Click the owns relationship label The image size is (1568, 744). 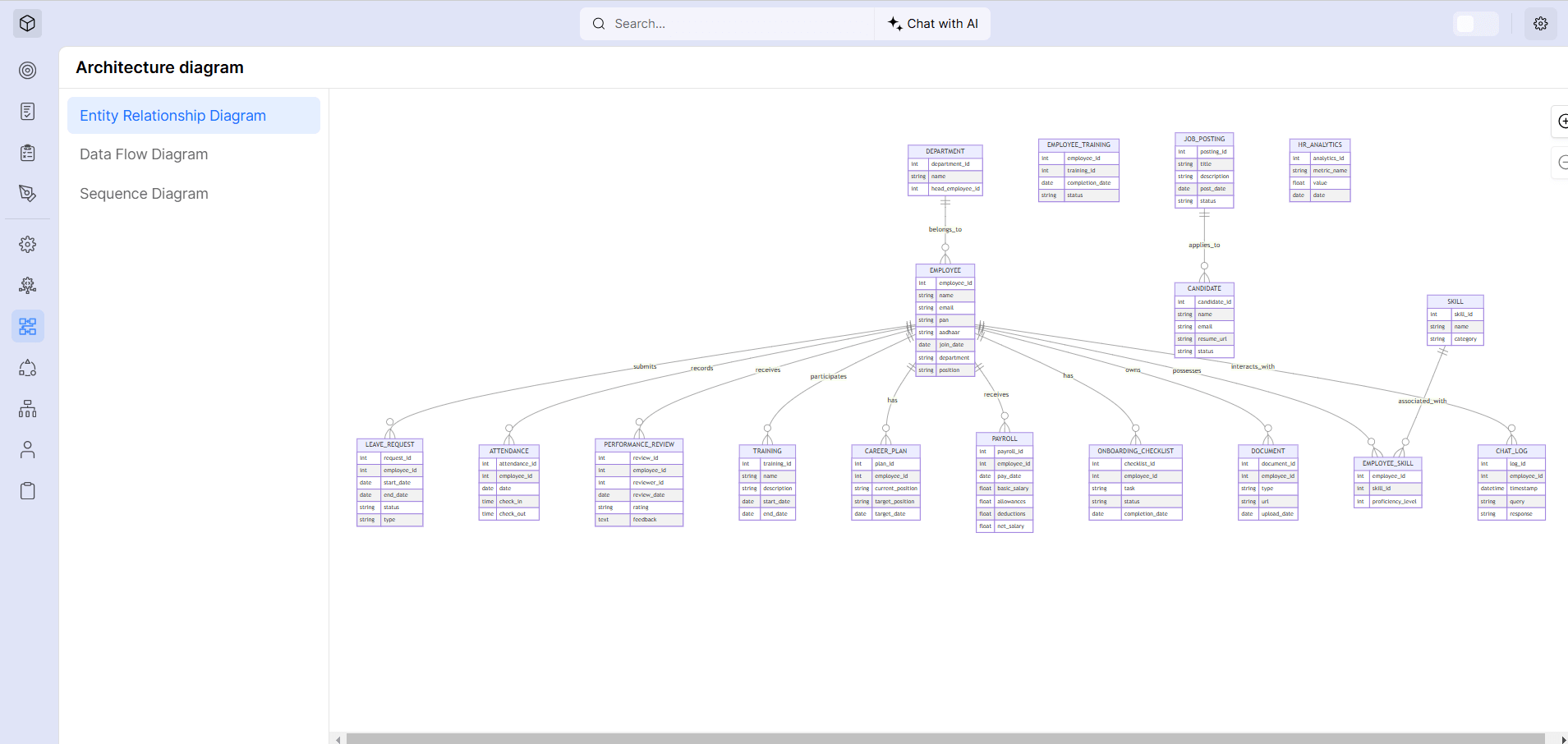1133,370
